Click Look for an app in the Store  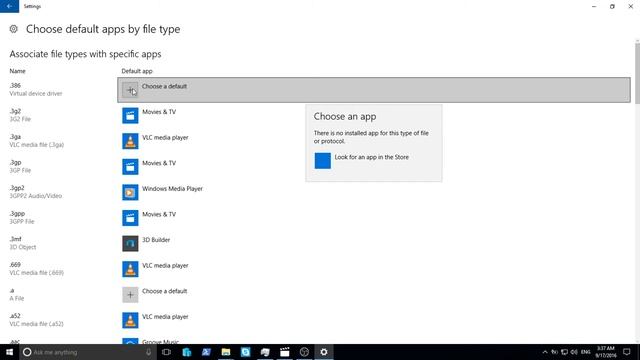(371, 157)
